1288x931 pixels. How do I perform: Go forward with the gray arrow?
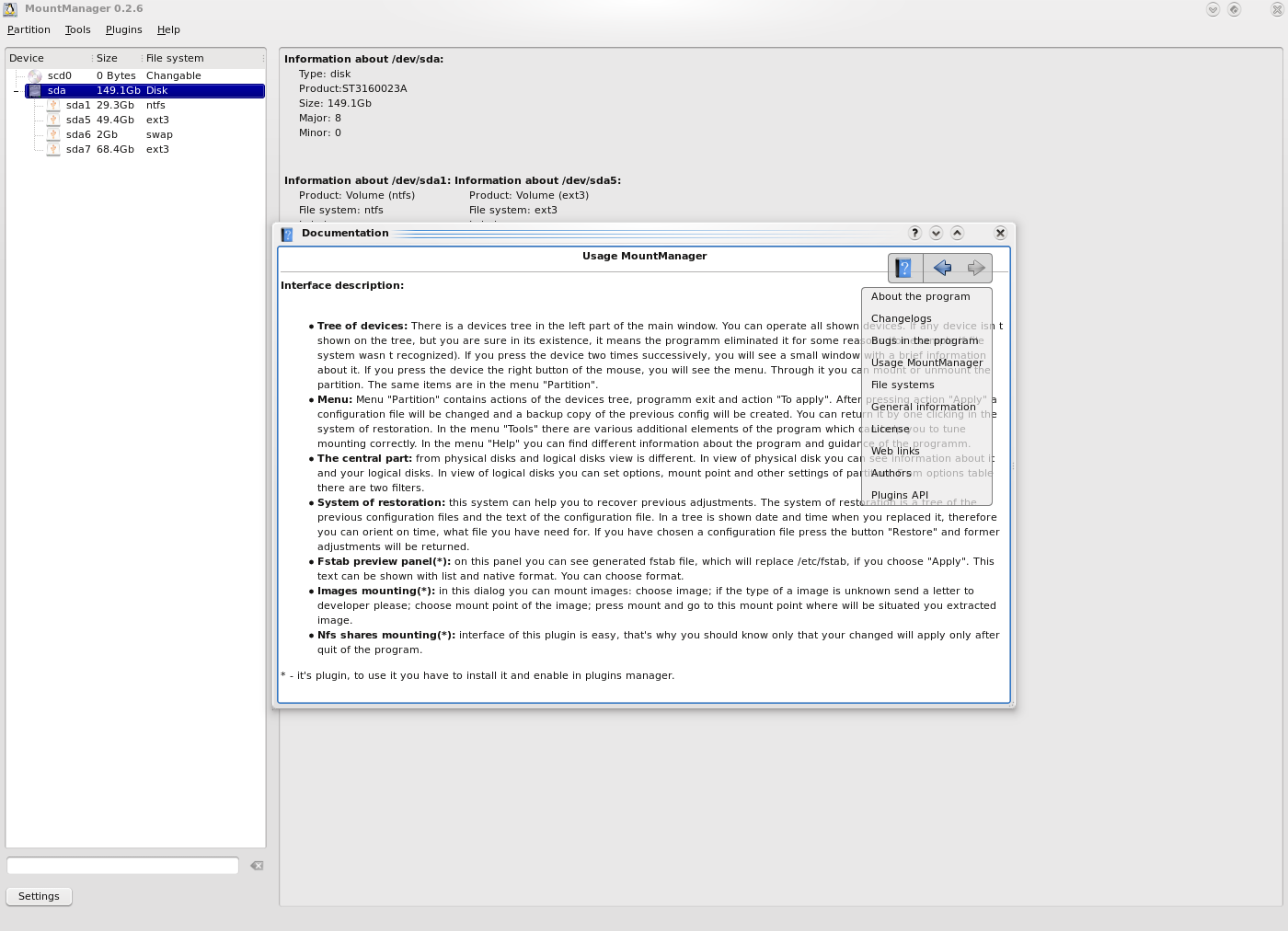(975, 268)
